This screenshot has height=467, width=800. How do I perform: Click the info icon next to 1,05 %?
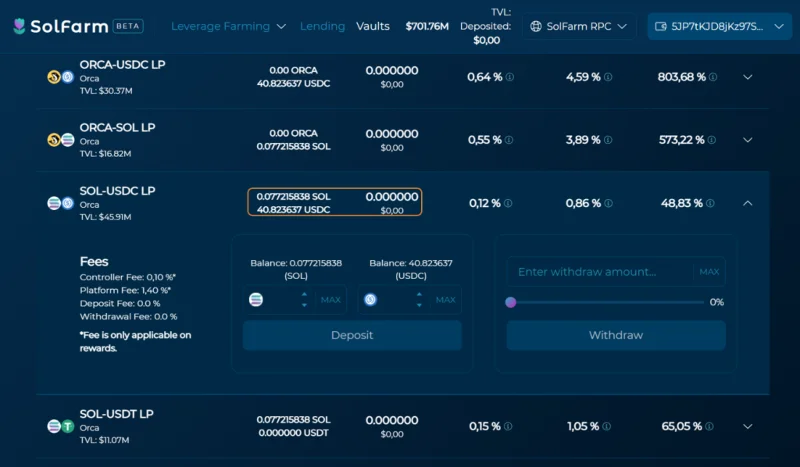click(606, 426)
